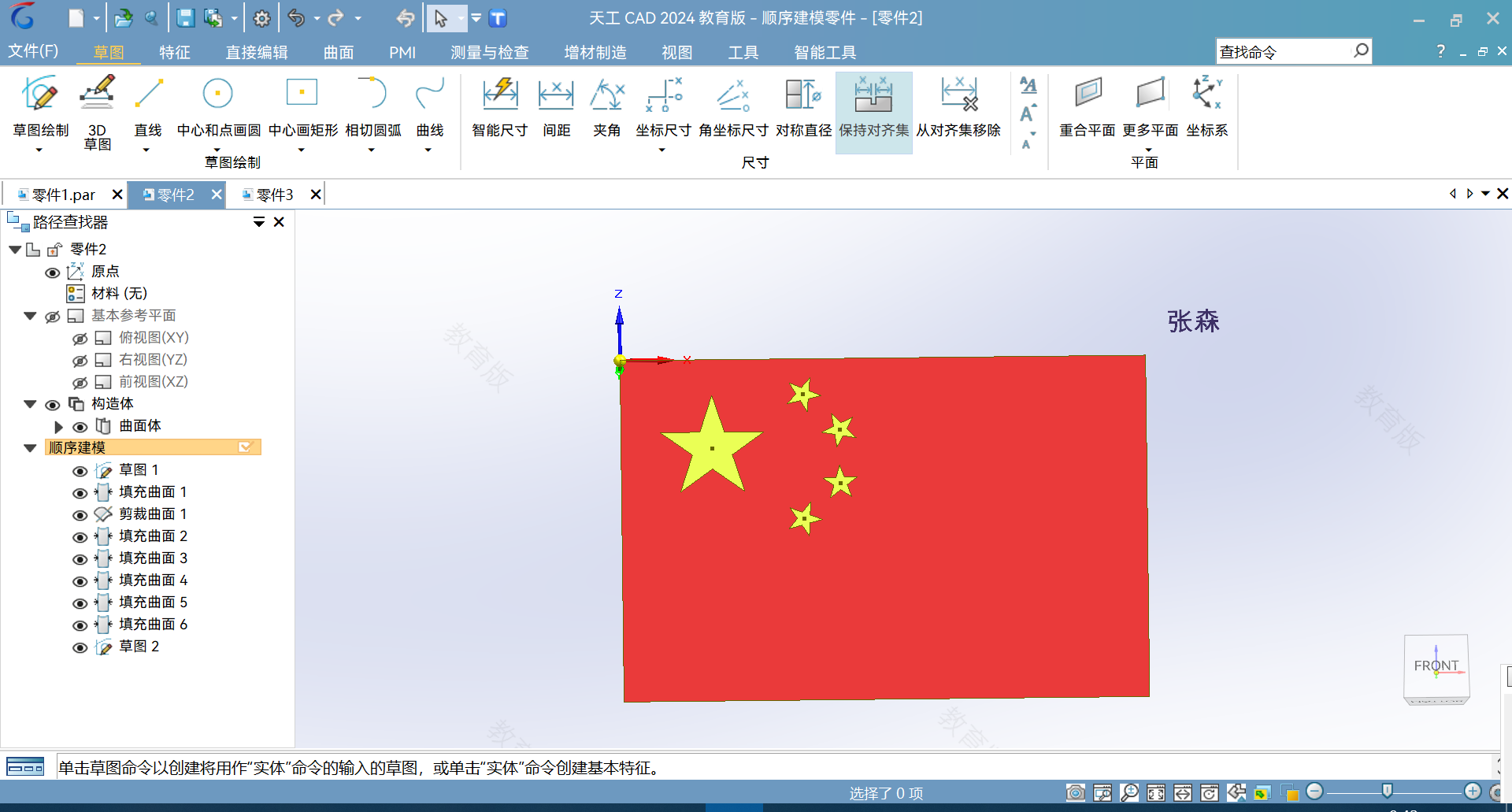Show the 前视图(XZ) plane
Image resolution: width=1512 pixels, height=812 pixels.
[x=80, y=383]
